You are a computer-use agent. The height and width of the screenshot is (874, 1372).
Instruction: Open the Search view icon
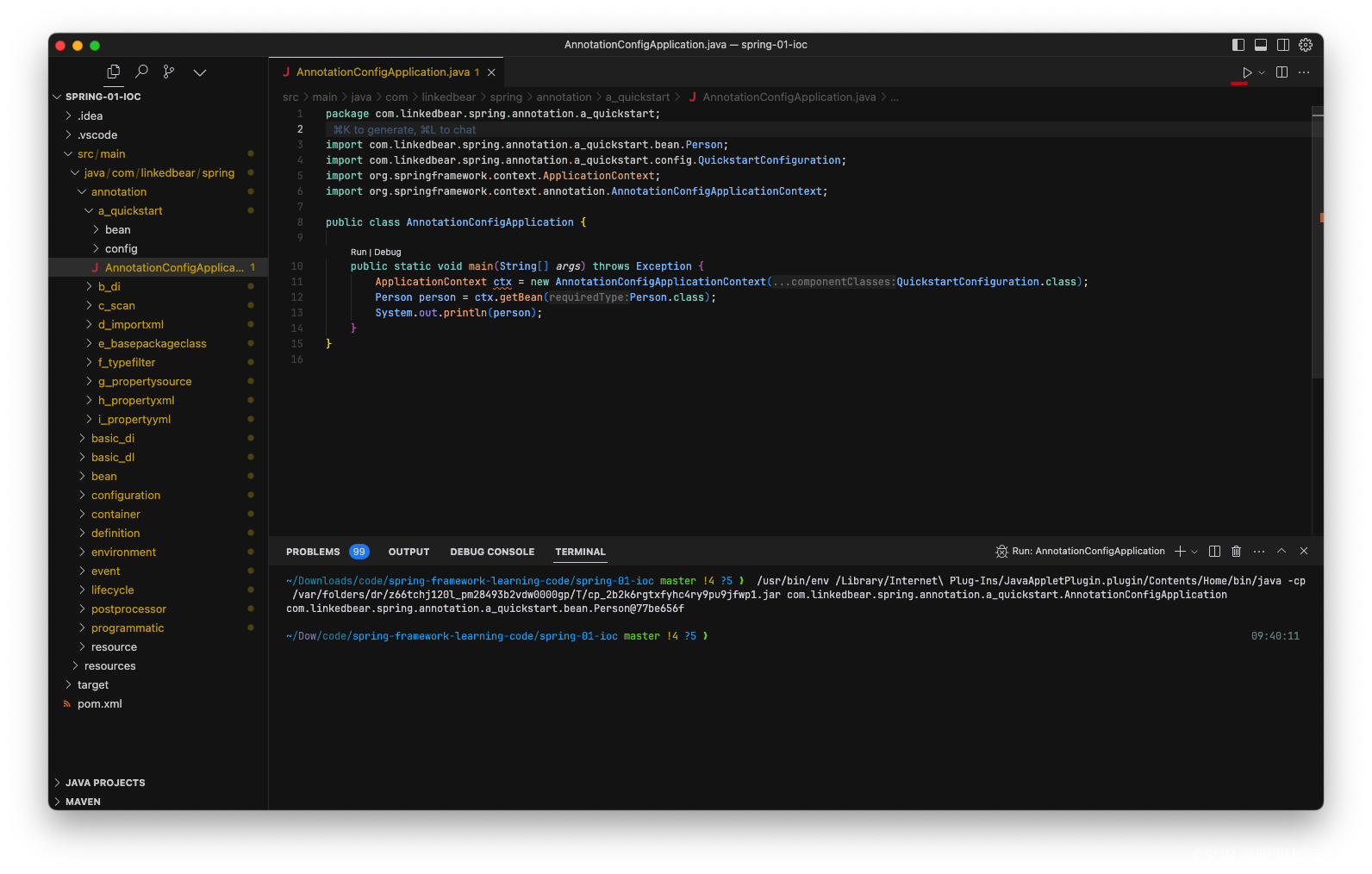click(142, 72)
